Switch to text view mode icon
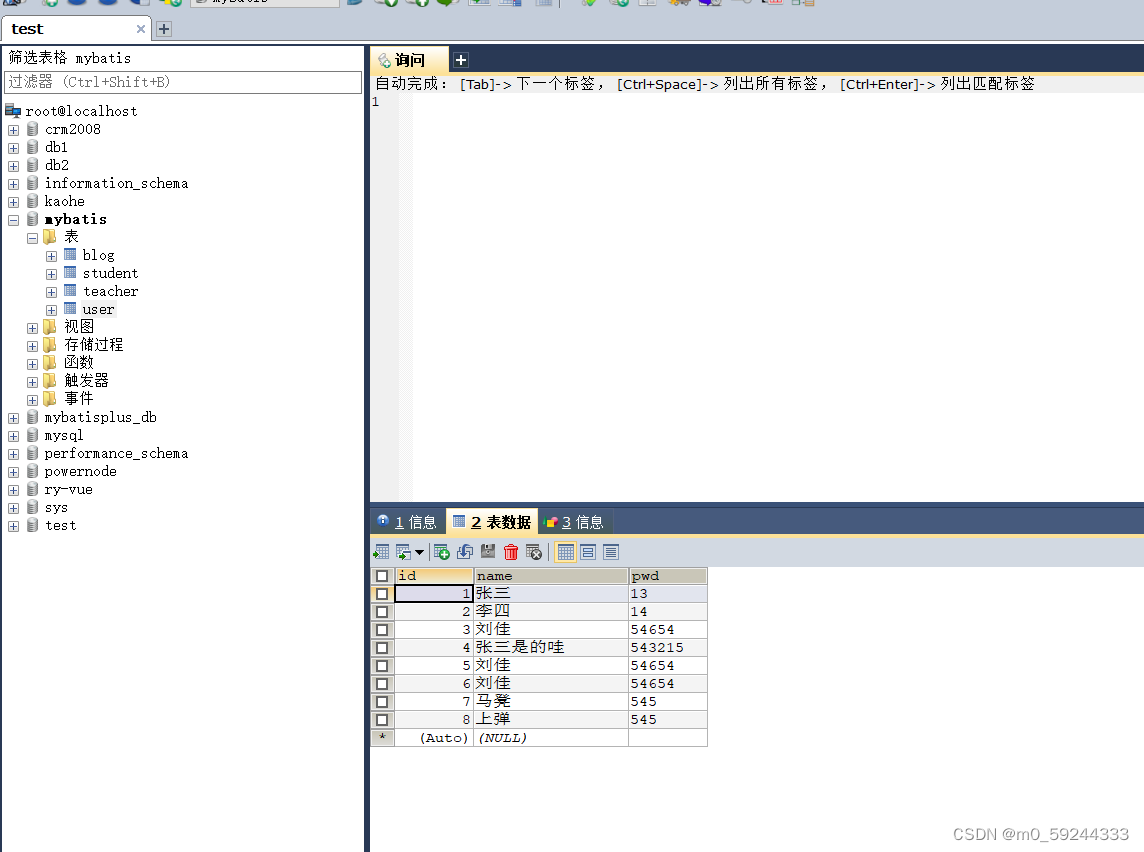Screen dimensions: 1144x852 611,552
